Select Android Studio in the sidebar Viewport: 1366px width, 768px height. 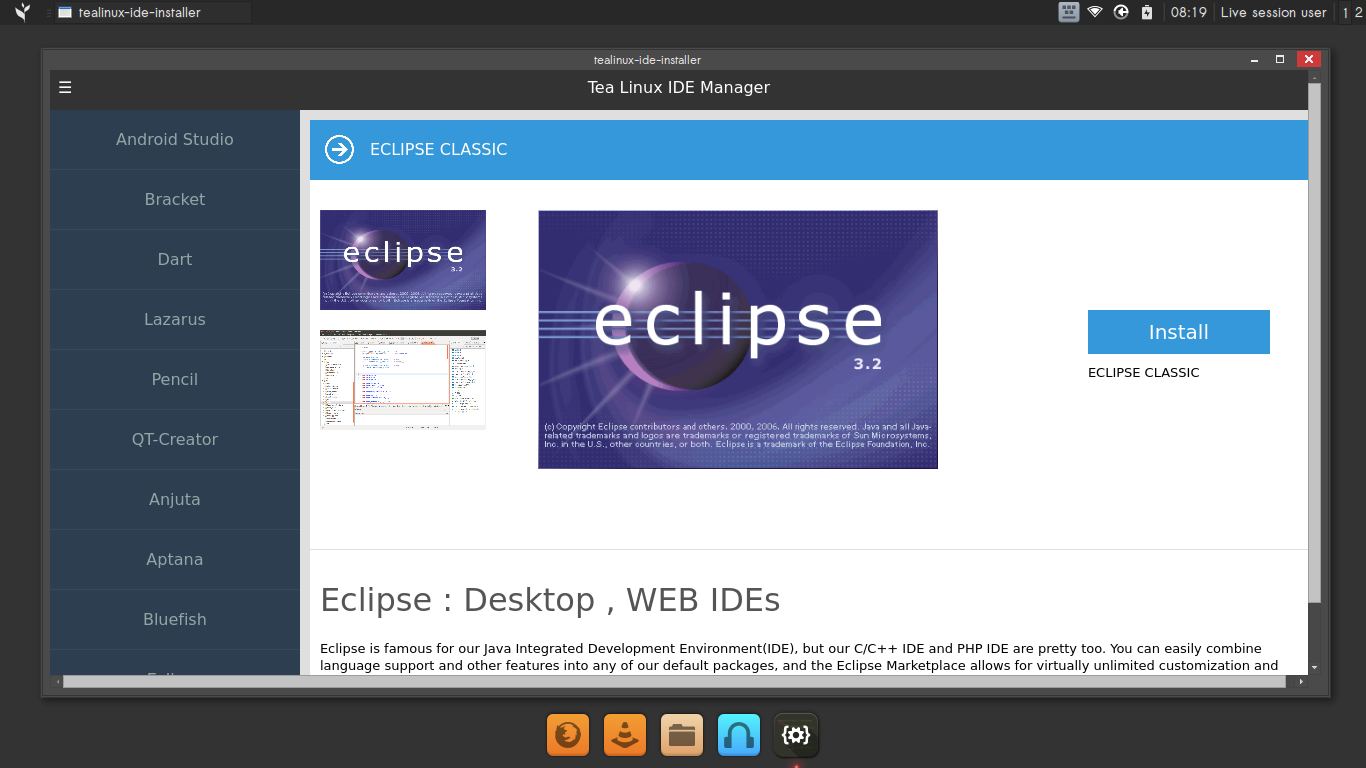click(175, 140)
